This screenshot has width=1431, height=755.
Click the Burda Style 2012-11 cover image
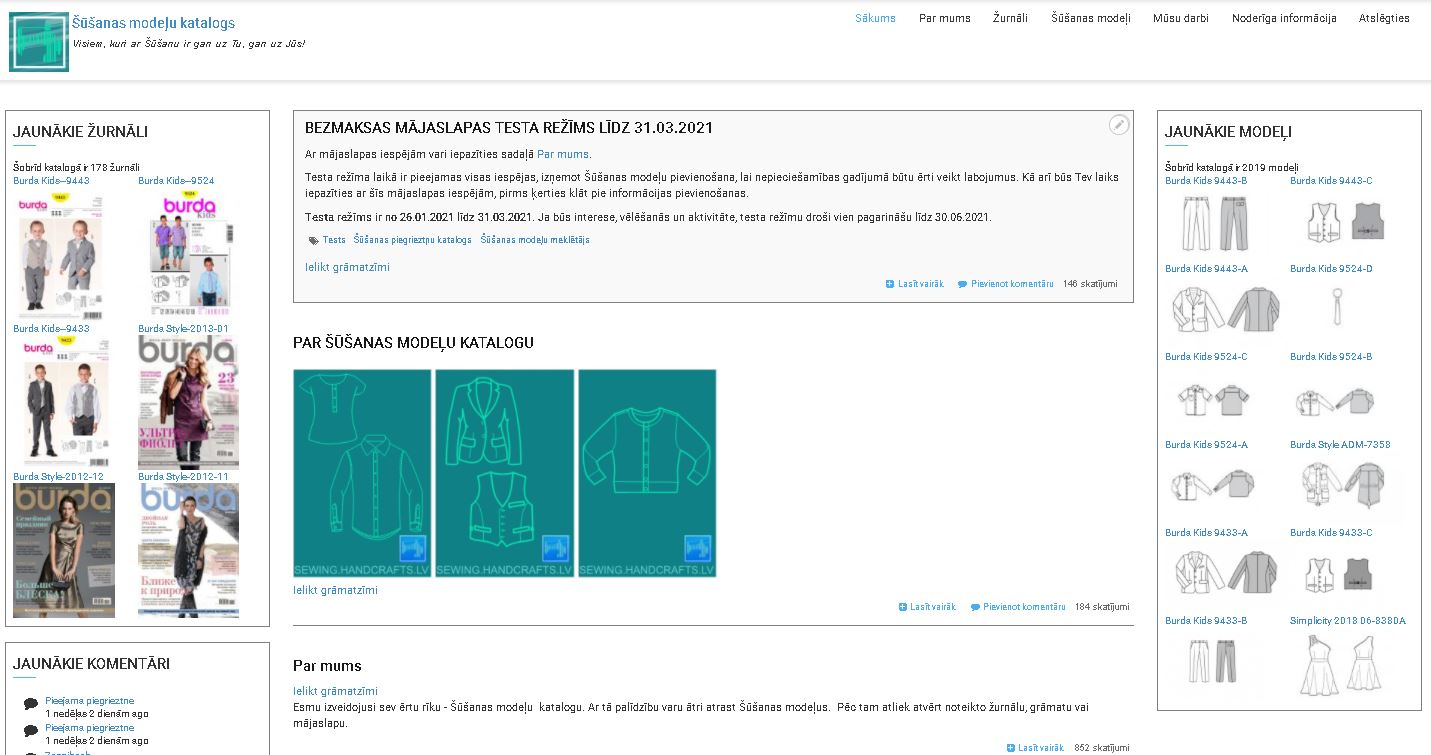coord(188,551)
